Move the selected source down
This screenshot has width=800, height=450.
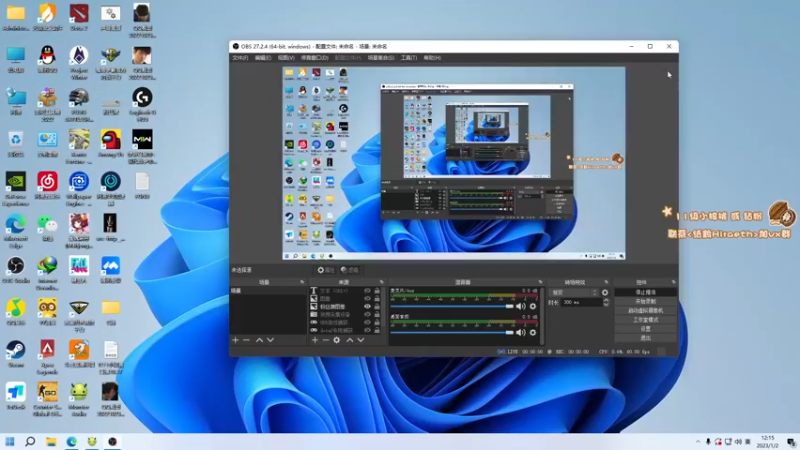point(361,340)
